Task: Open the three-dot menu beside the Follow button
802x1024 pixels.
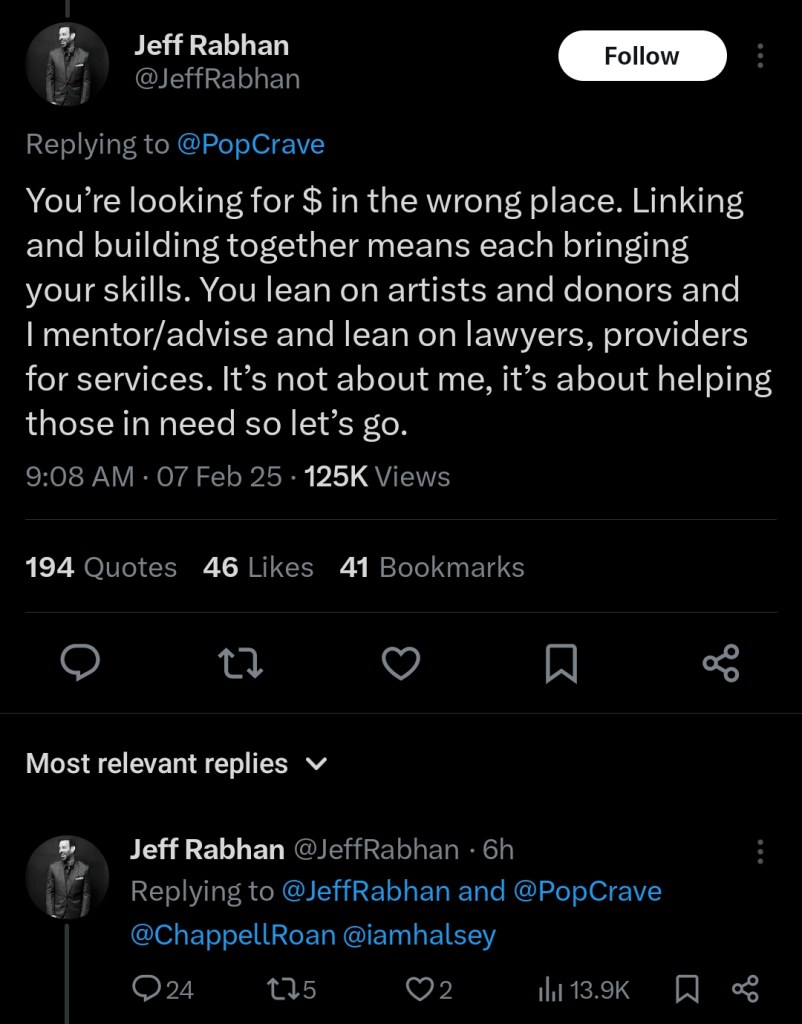Action: click(760, 56)
